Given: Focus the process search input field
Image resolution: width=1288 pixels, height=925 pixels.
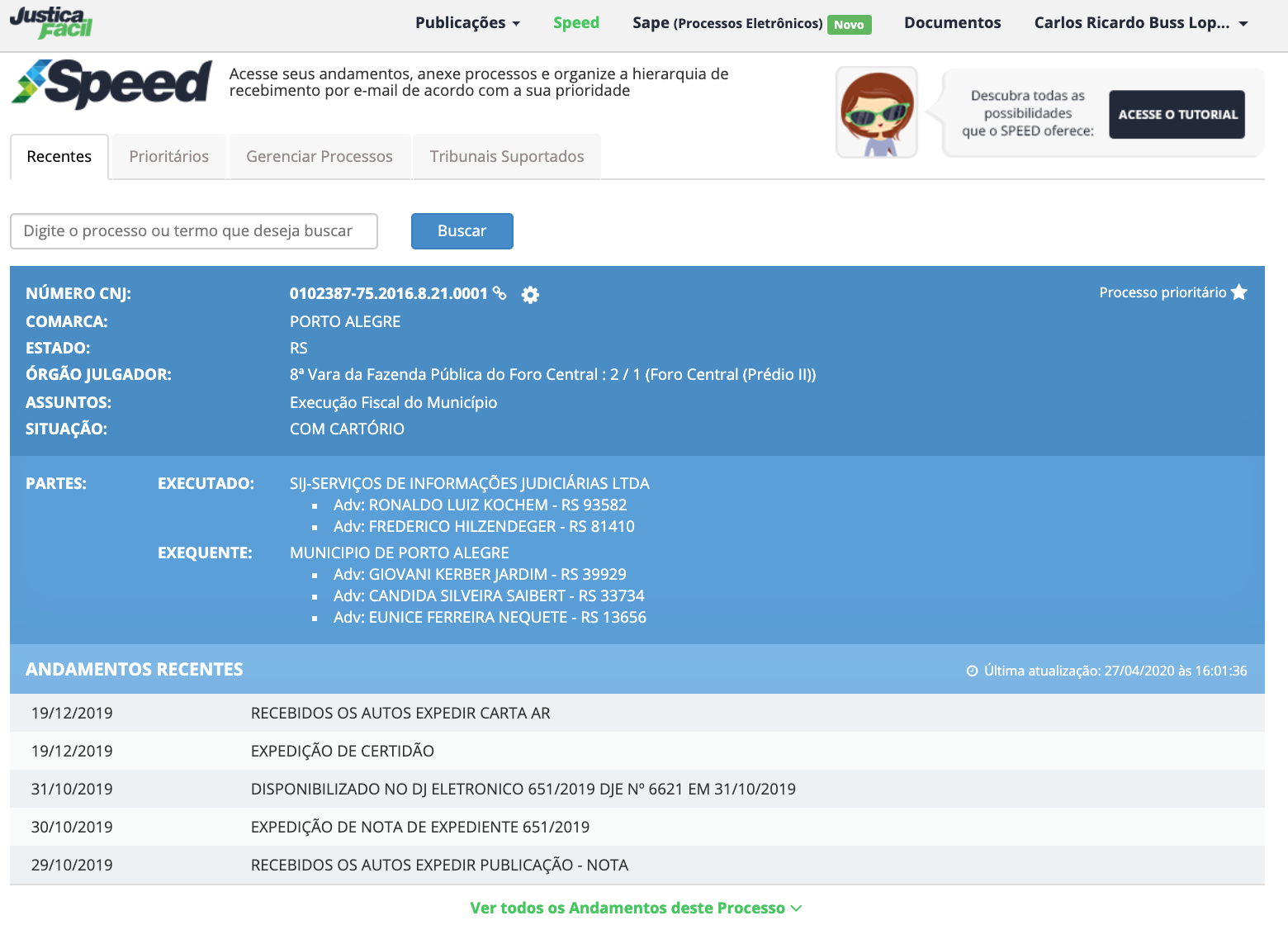Looking at the screenshot, I should tap(194, 231).
